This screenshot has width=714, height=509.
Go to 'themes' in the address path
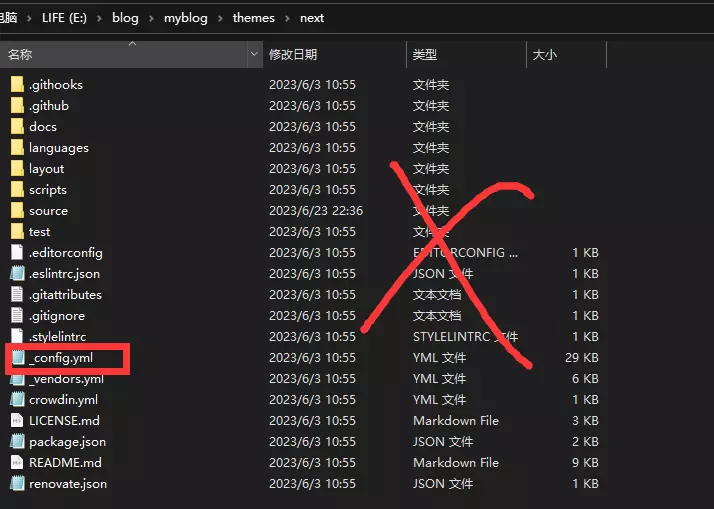point(253,18)
